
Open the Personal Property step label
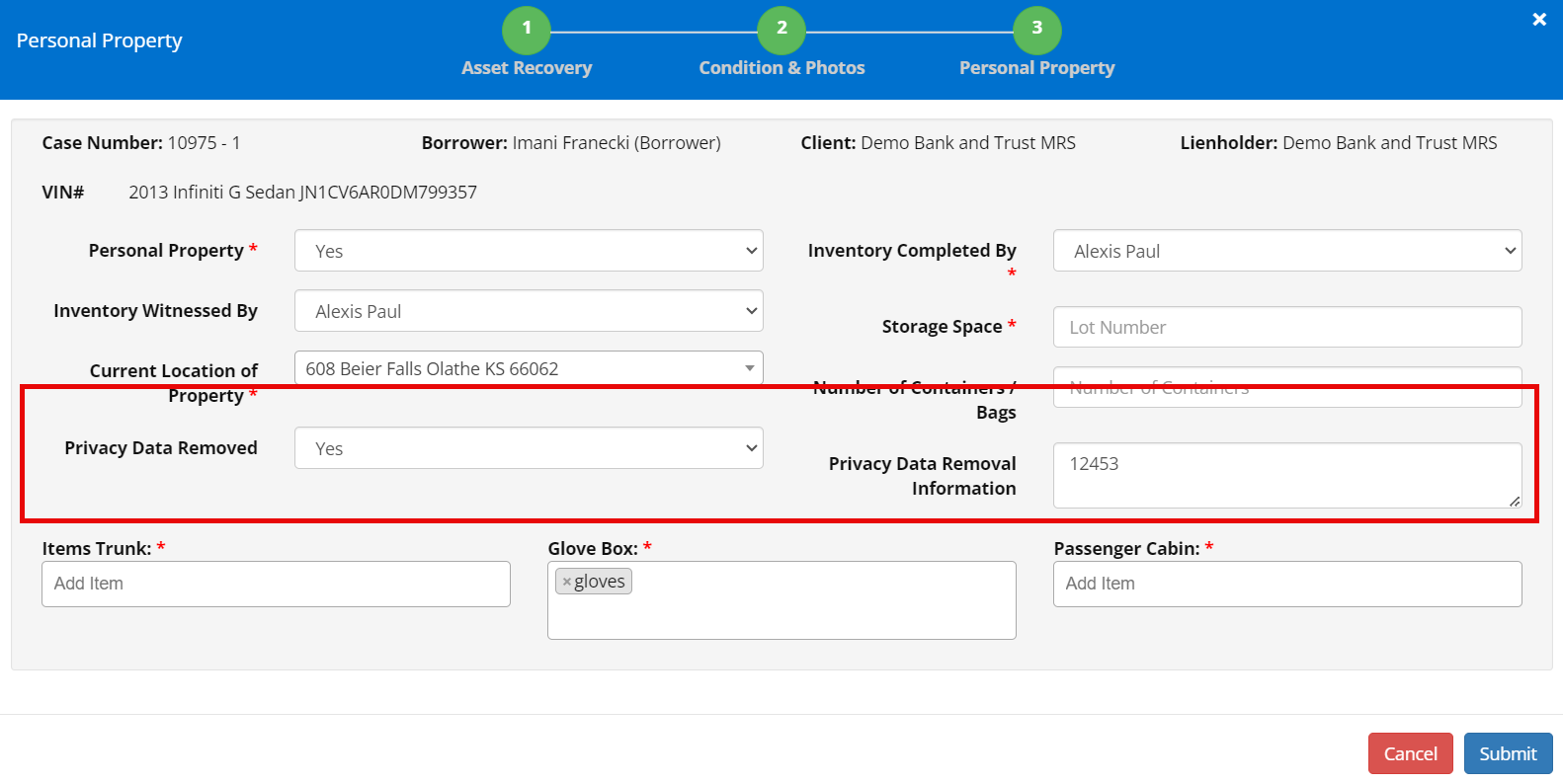tap(1036, 68)
